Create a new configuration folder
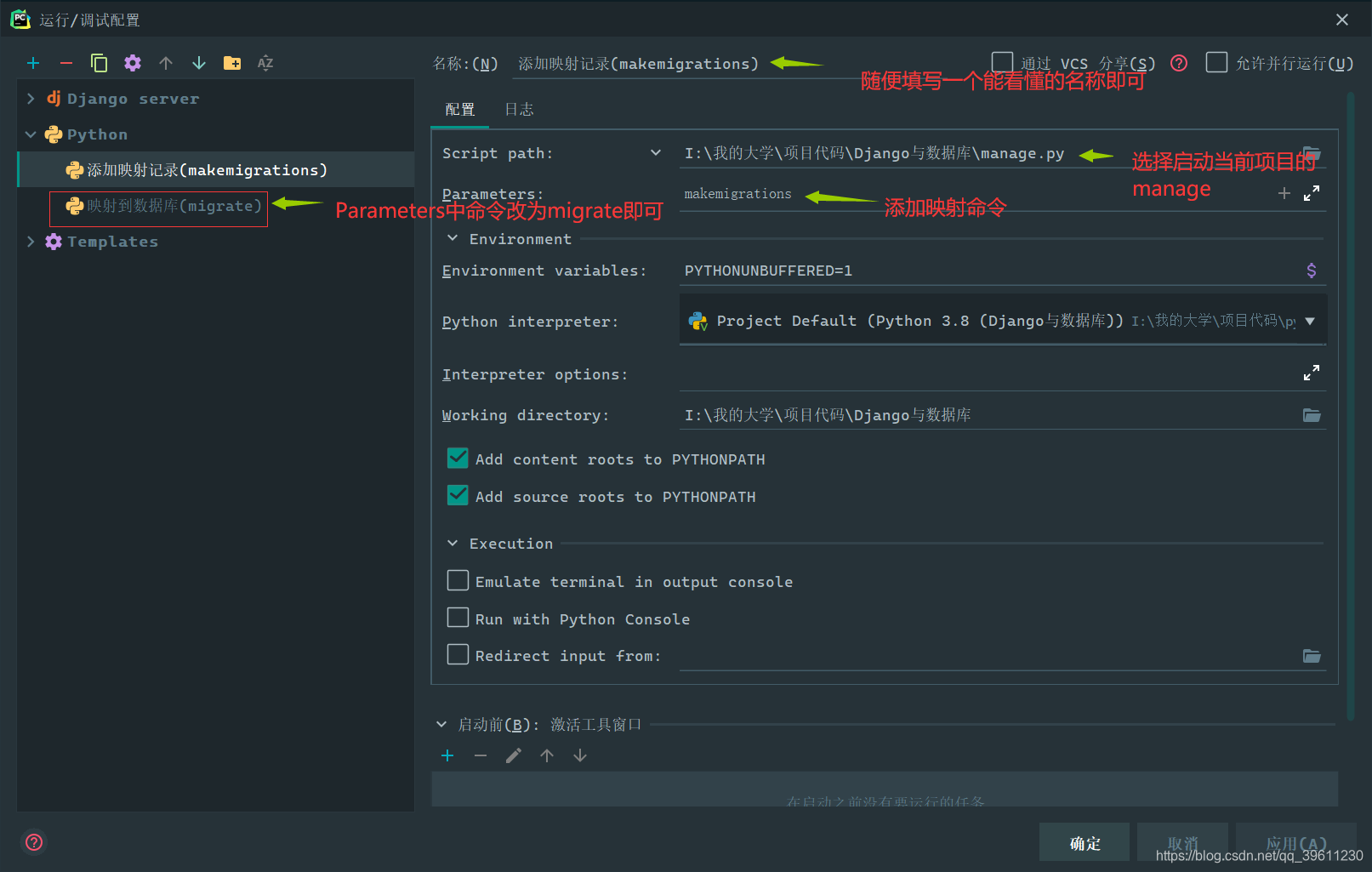Viewport: 1372px width, 872px height. pyautogui.click(x=232, y=63)
